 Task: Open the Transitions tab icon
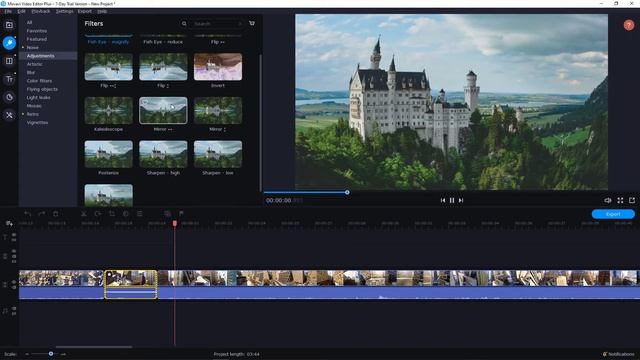point(9,61)
